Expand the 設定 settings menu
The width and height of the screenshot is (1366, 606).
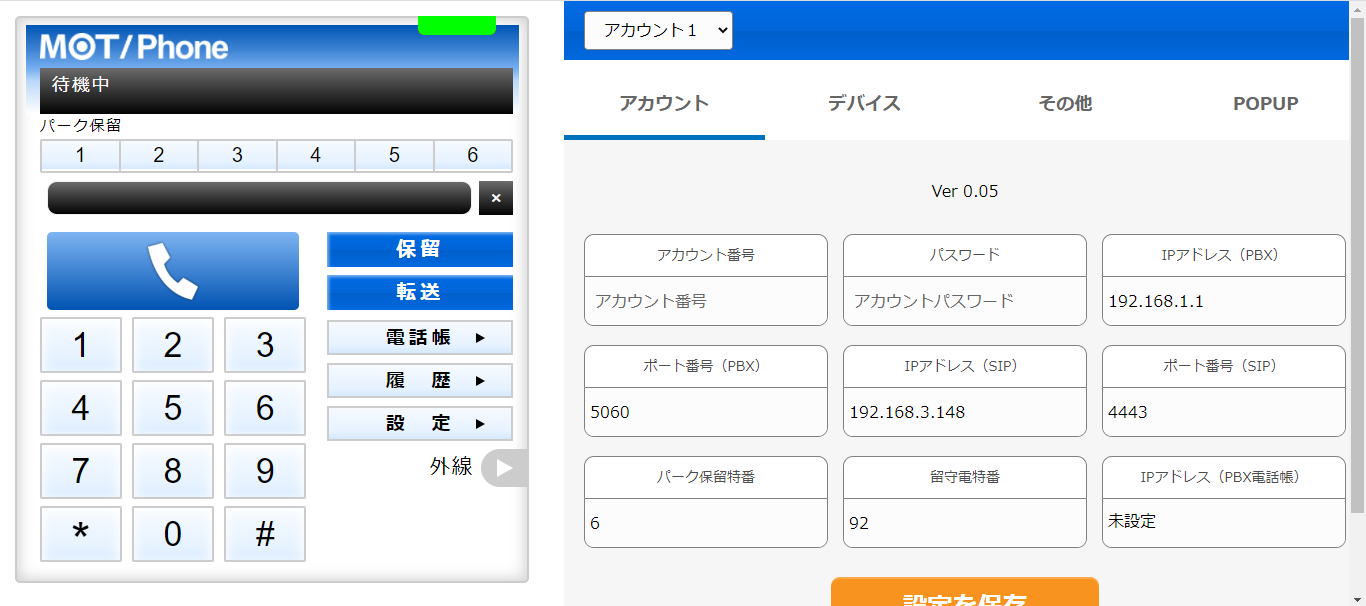pyautogui.click(x=420, y=424)
